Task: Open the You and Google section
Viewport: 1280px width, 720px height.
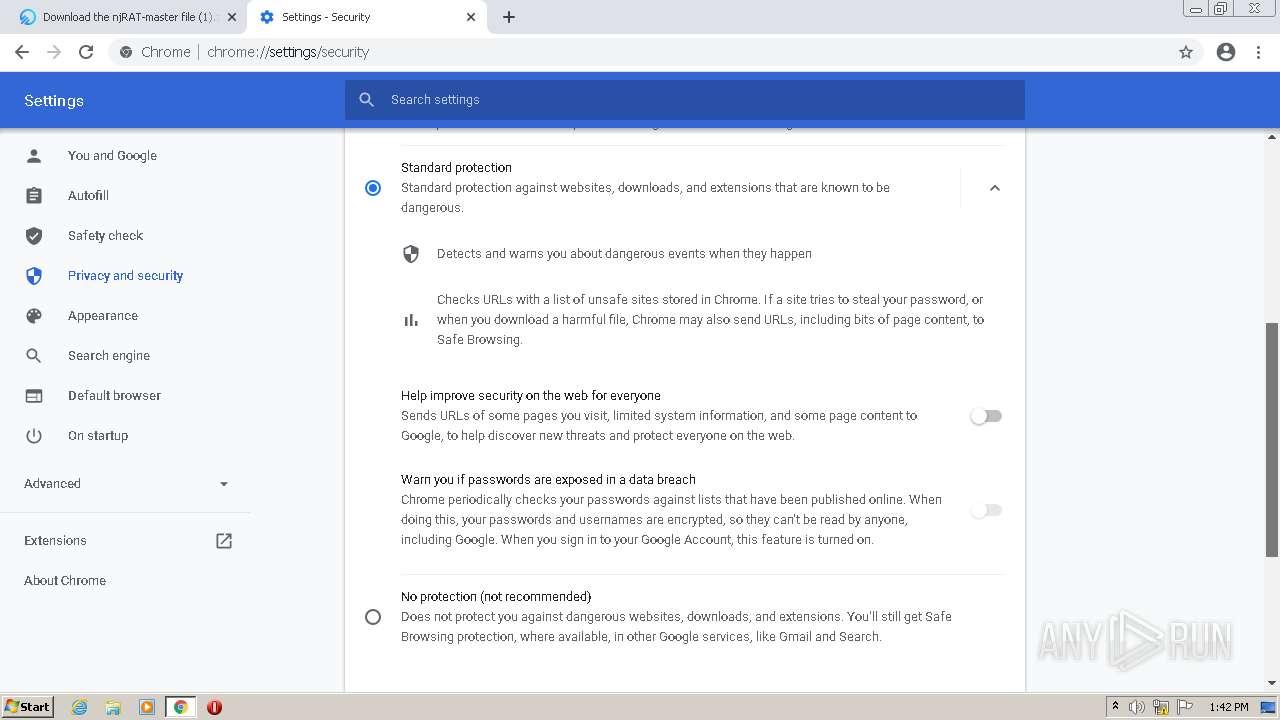Action: pyautogui.click(x=112, y=155)
